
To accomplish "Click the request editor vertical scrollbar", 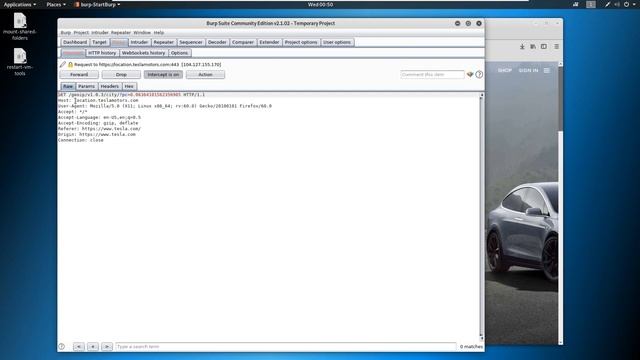I will point(482,216).
